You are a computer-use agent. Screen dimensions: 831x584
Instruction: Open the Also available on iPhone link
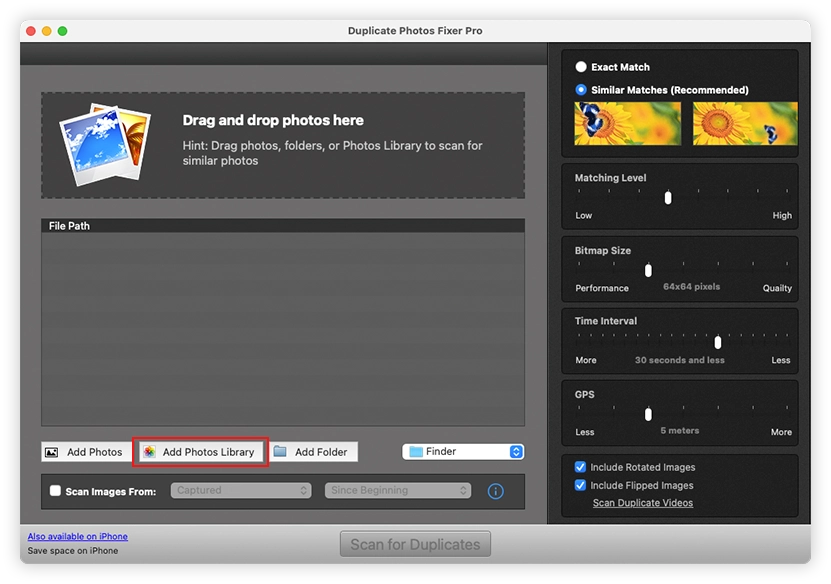(x=77, y=536)
